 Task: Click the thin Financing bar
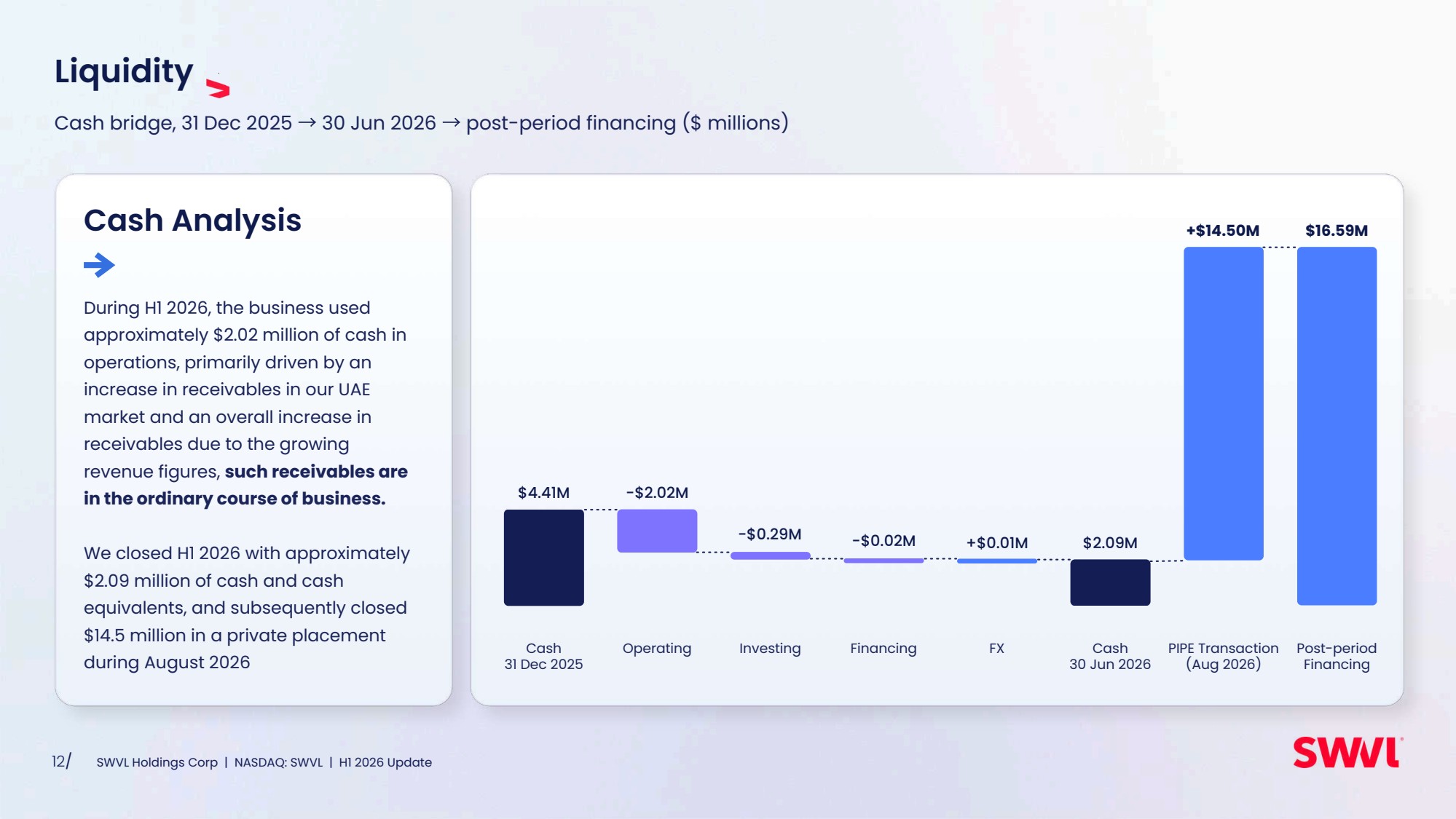coord(884,561)
